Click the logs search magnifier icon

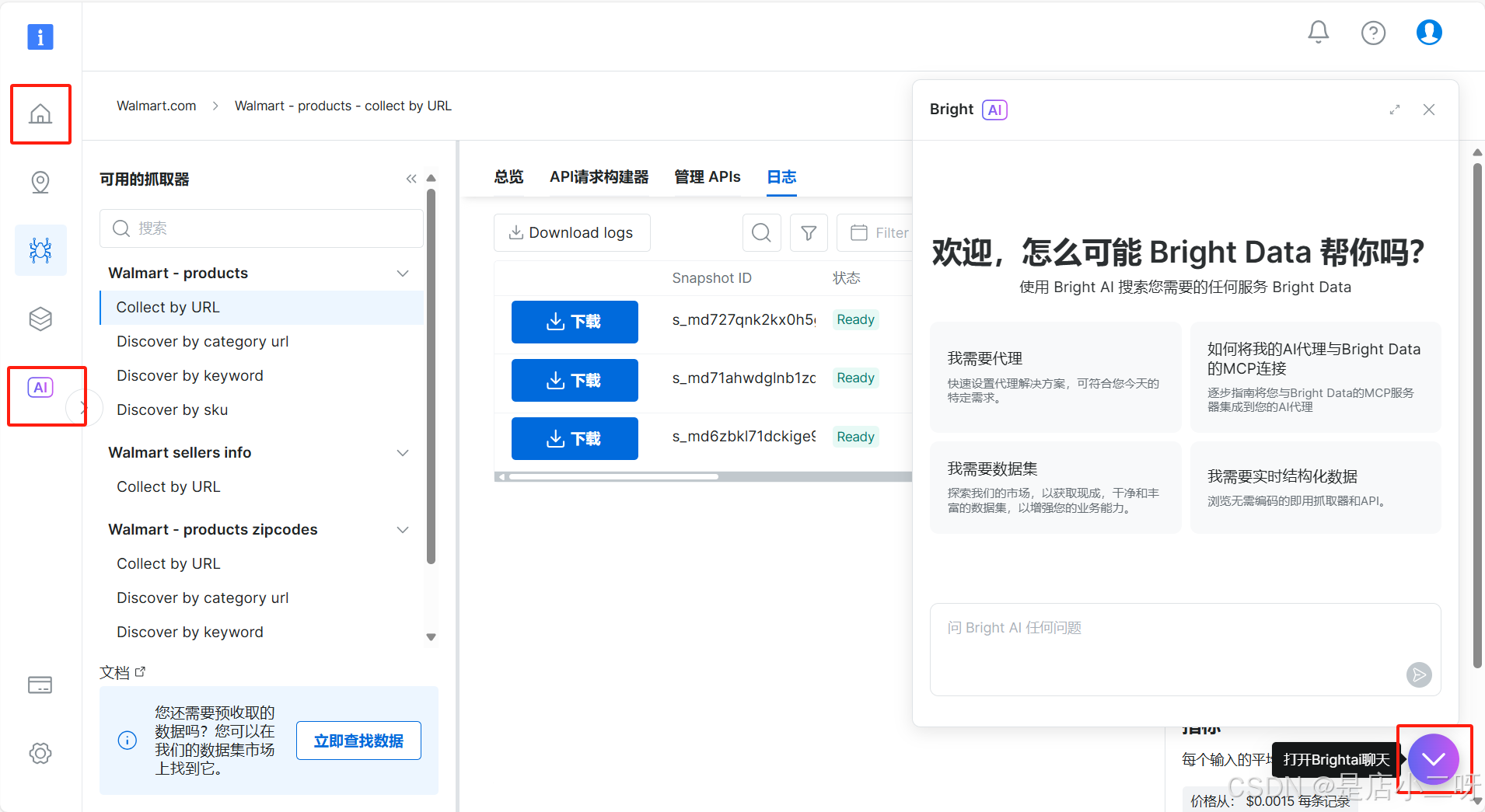[761, 233]
